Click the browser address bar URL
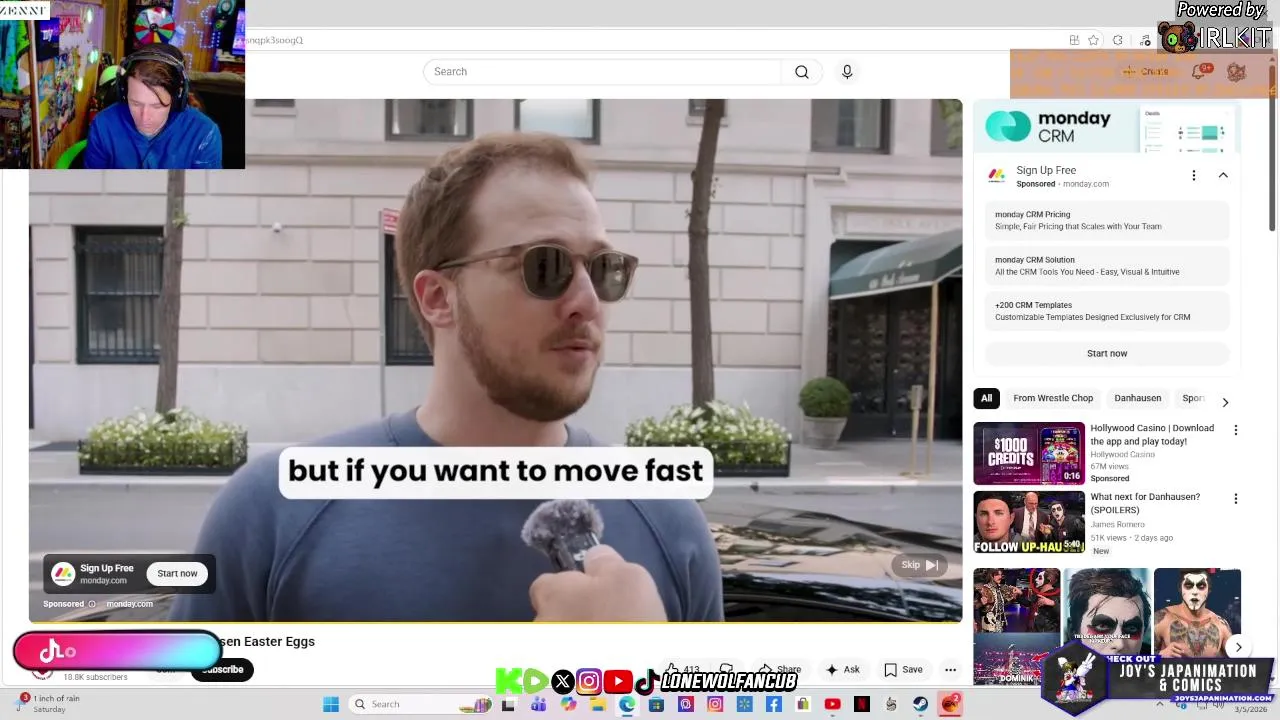Image resolution: width=1280 pixels, height=720 pixels. click(272, 40)
